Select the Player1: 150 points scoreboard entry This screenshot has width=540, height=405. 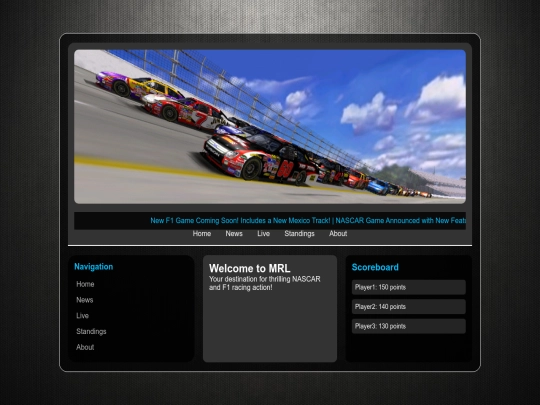(x=409, y=287)
